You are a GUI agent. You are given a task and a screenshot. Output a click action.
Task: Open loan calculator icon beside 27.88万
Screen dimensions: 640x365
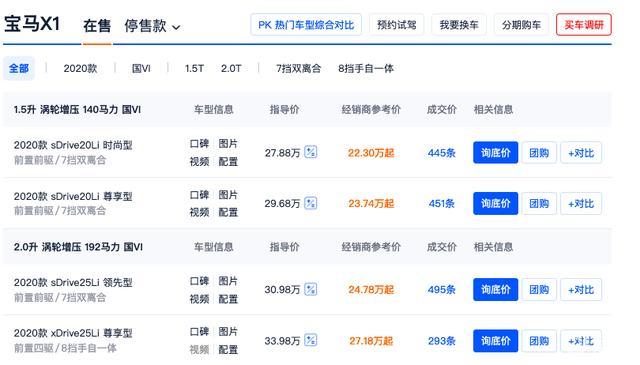(311, 152)
